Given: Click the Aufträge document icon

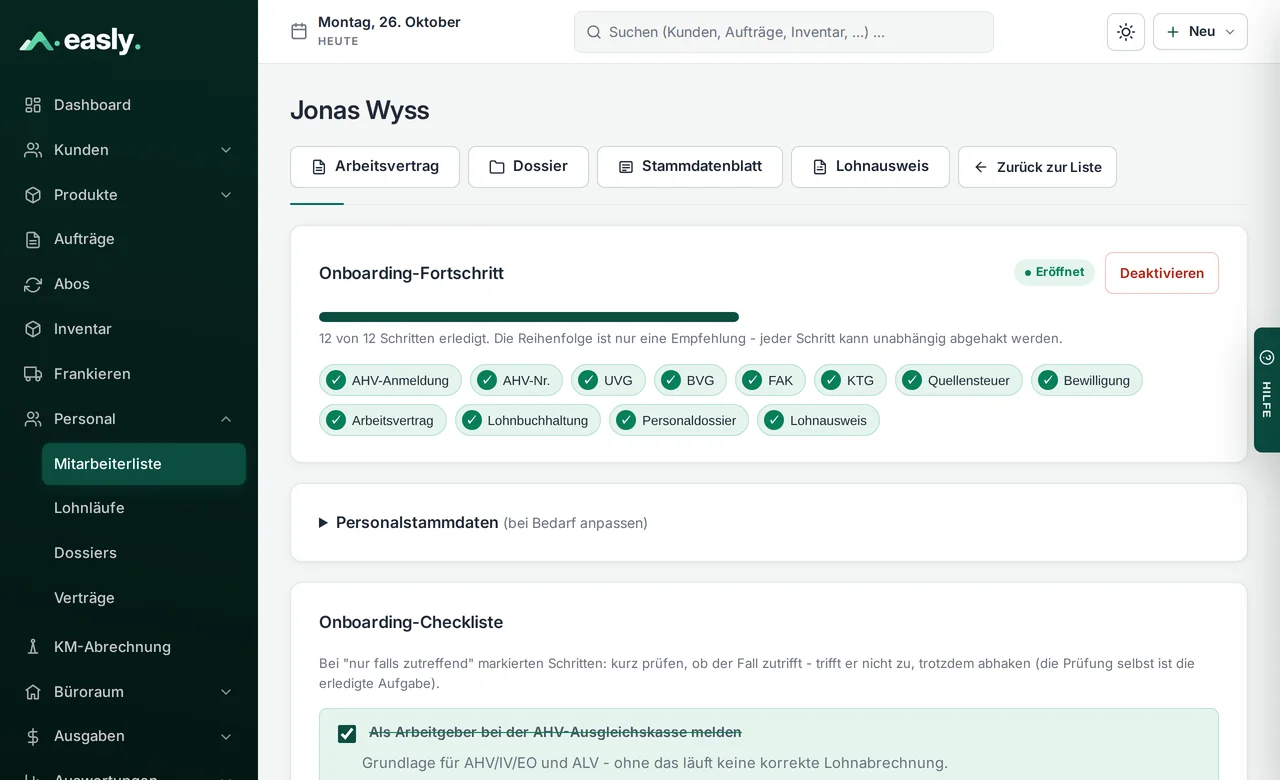Looking at the screenshot, I should pyautogui.click(x=33, y=239).
